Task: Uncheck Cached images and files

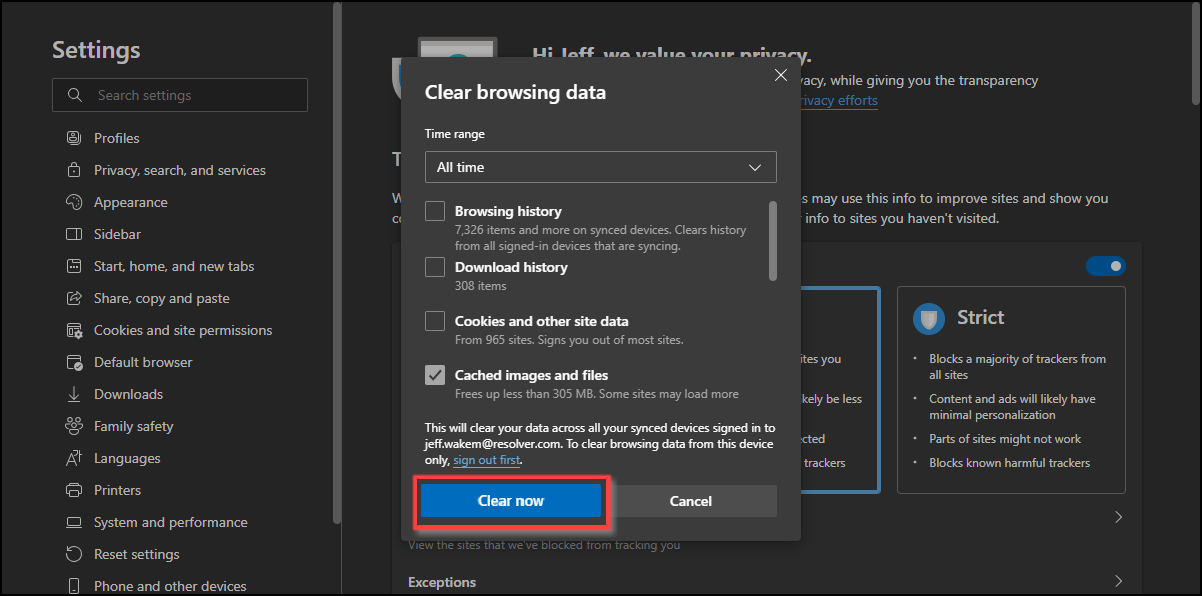Action: point(435,375)
